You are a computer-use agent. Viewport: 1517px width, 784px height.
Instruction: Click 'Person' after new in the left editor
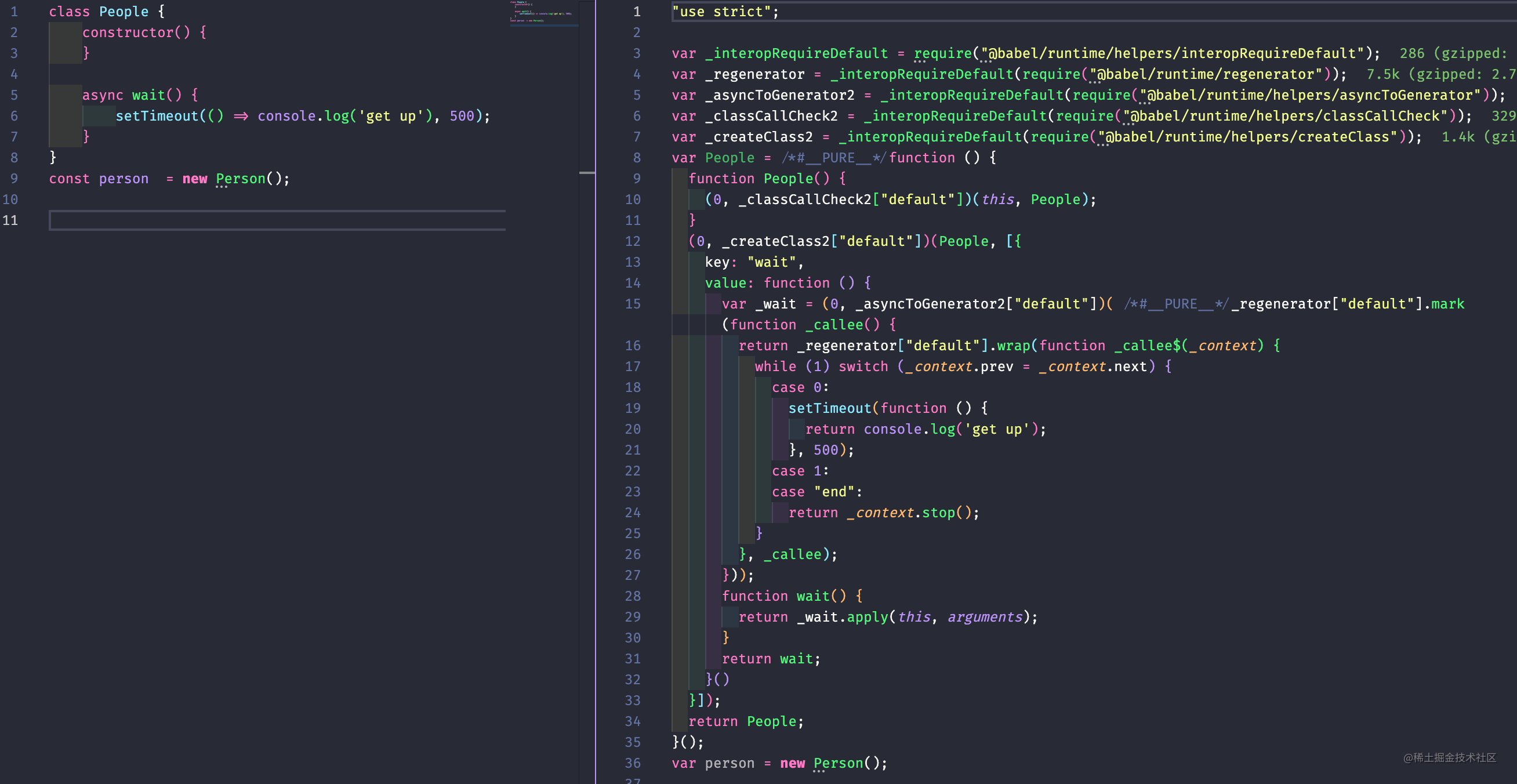240,179
